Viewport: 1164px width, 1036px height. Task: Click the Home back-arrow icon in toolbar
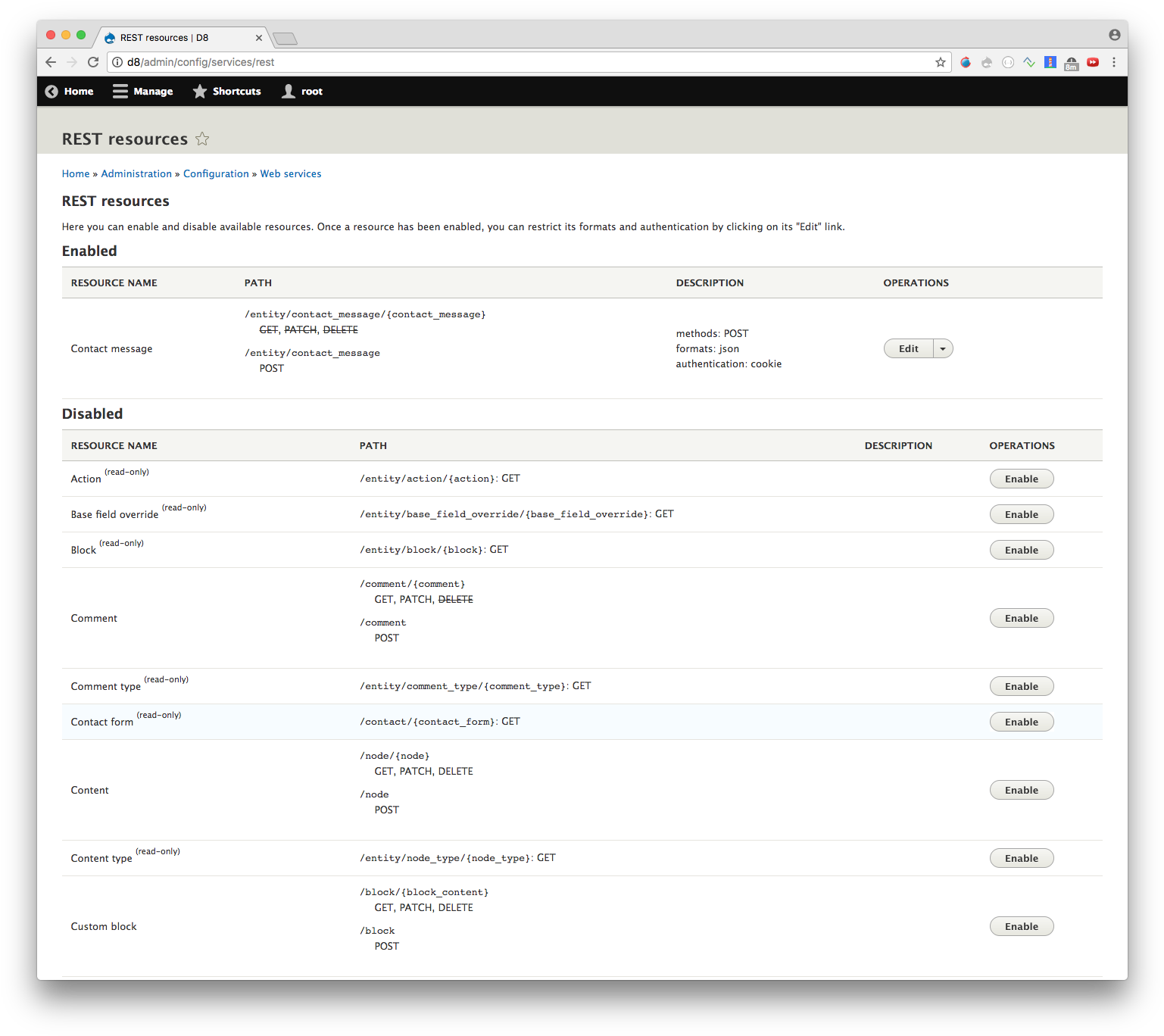pos(51,92)
